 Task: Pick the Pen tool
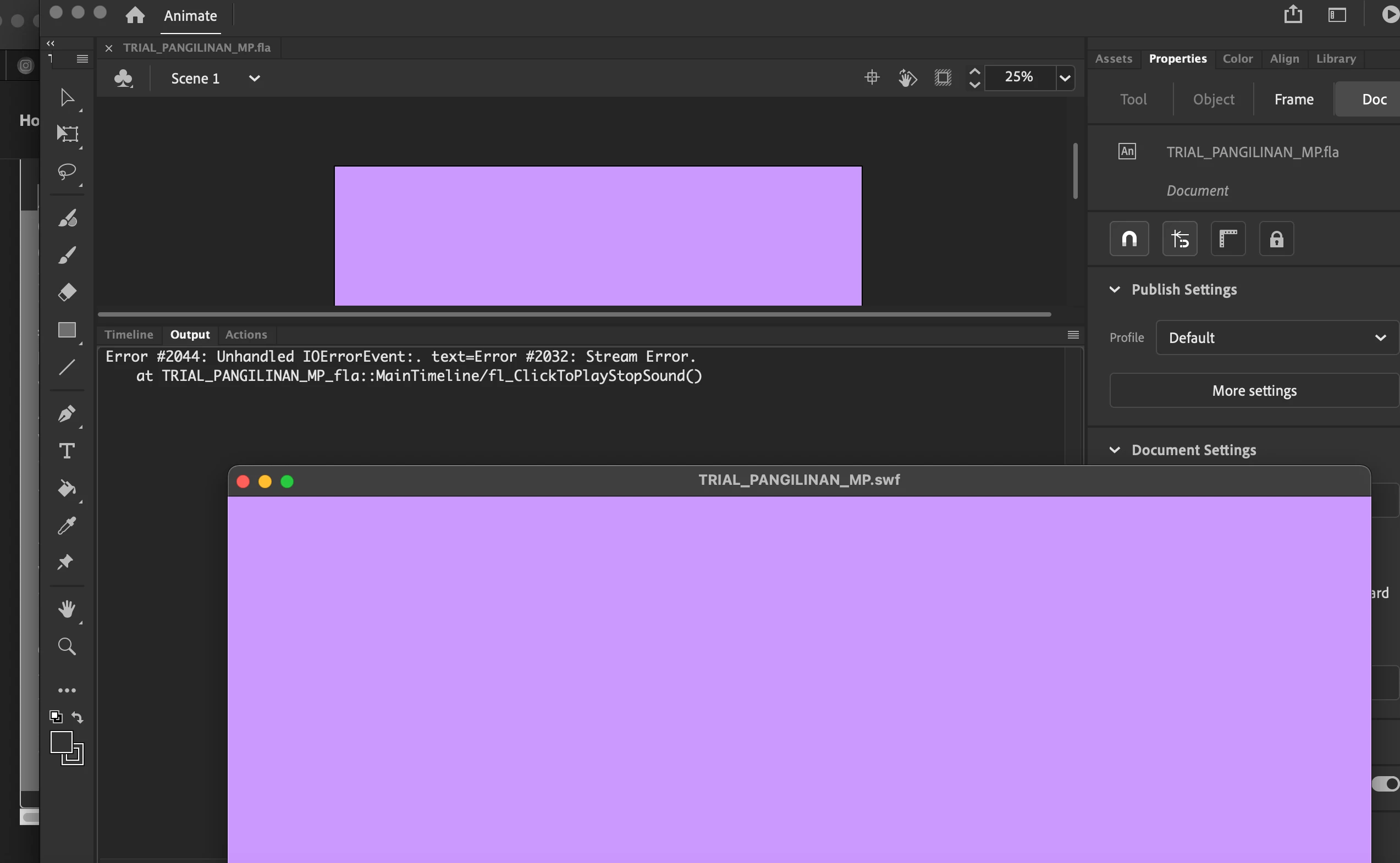67,414
